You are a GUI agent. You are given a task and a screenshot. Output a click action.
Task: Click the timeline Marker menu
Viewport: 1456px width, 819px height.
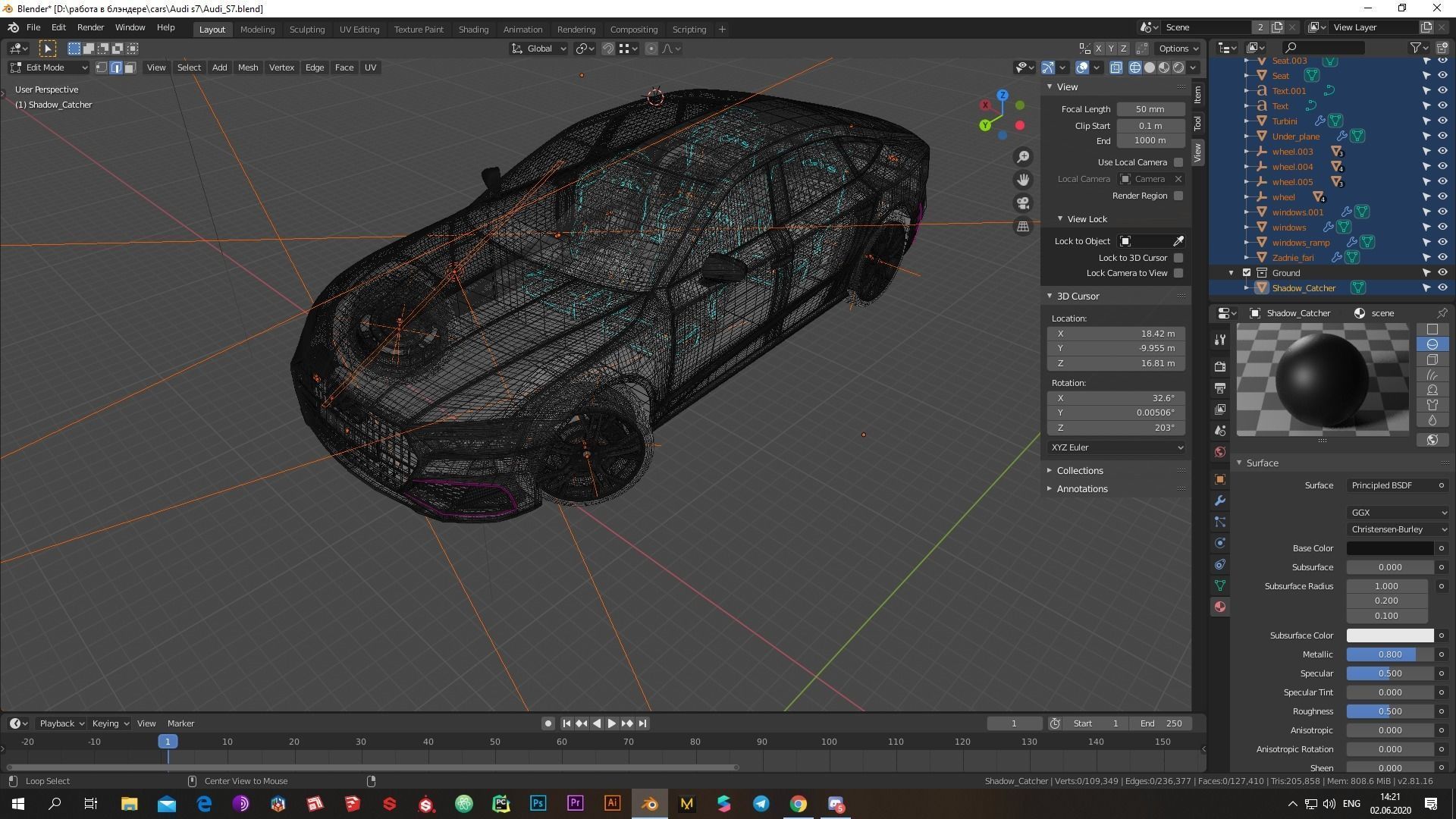pos(180,723)
